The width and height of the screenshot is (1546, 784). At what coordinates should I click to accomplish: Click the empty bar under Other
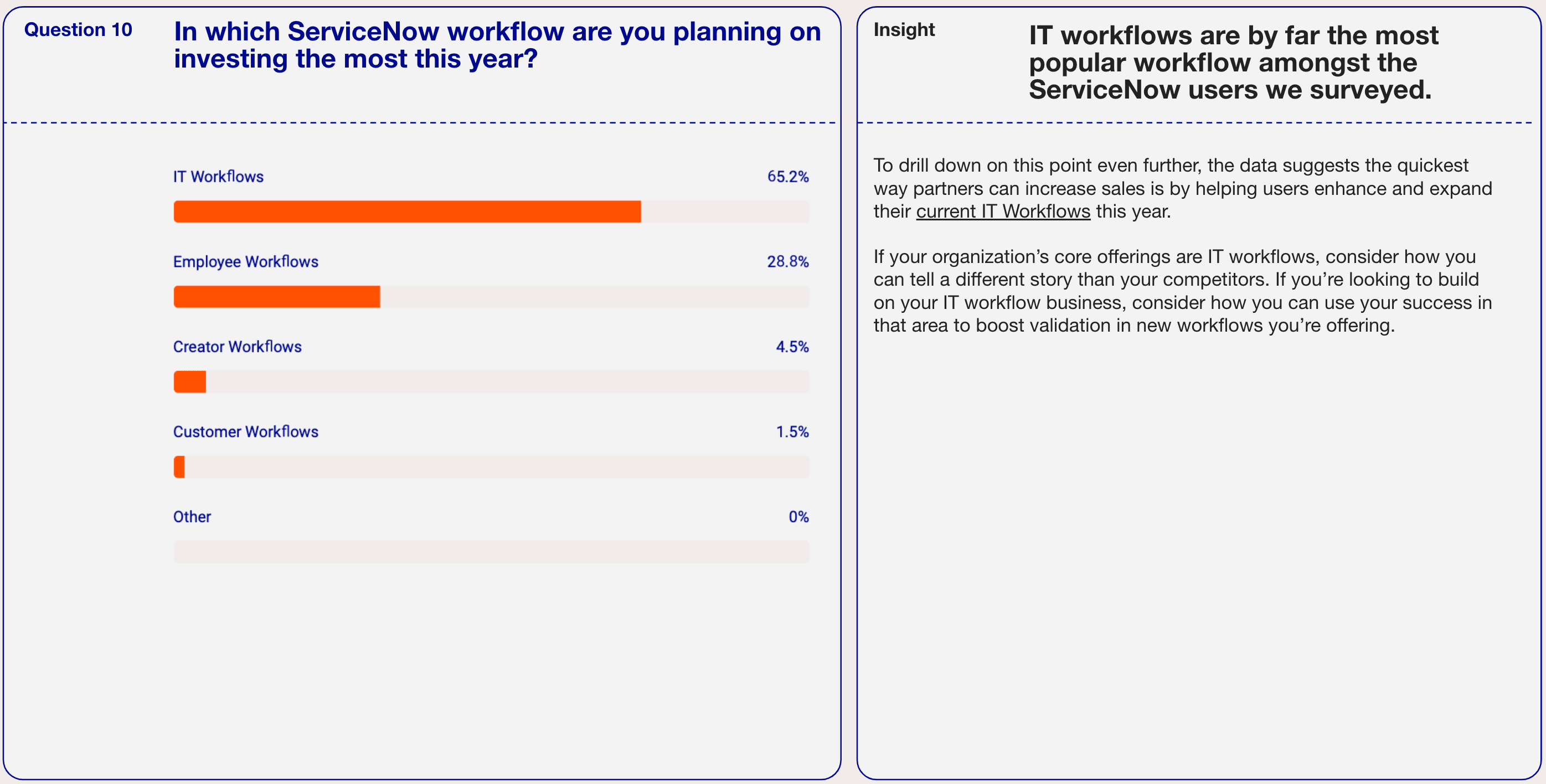click(491, 552)
